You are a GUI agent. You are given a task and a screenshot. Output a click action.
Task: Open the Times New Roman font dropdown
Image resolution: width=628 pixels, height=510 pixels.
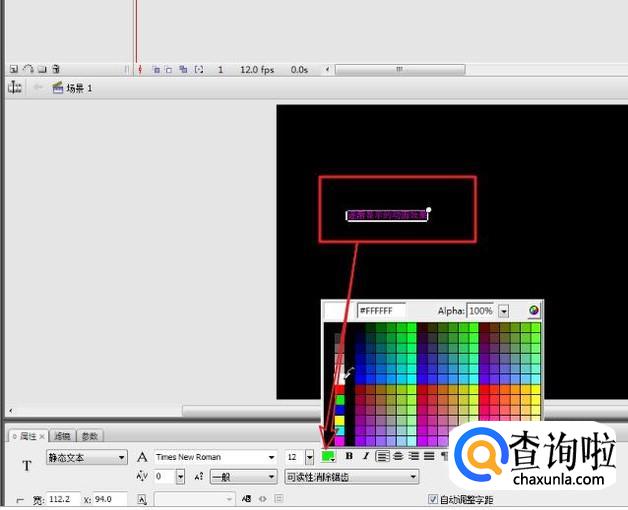(x=214, y=457)
